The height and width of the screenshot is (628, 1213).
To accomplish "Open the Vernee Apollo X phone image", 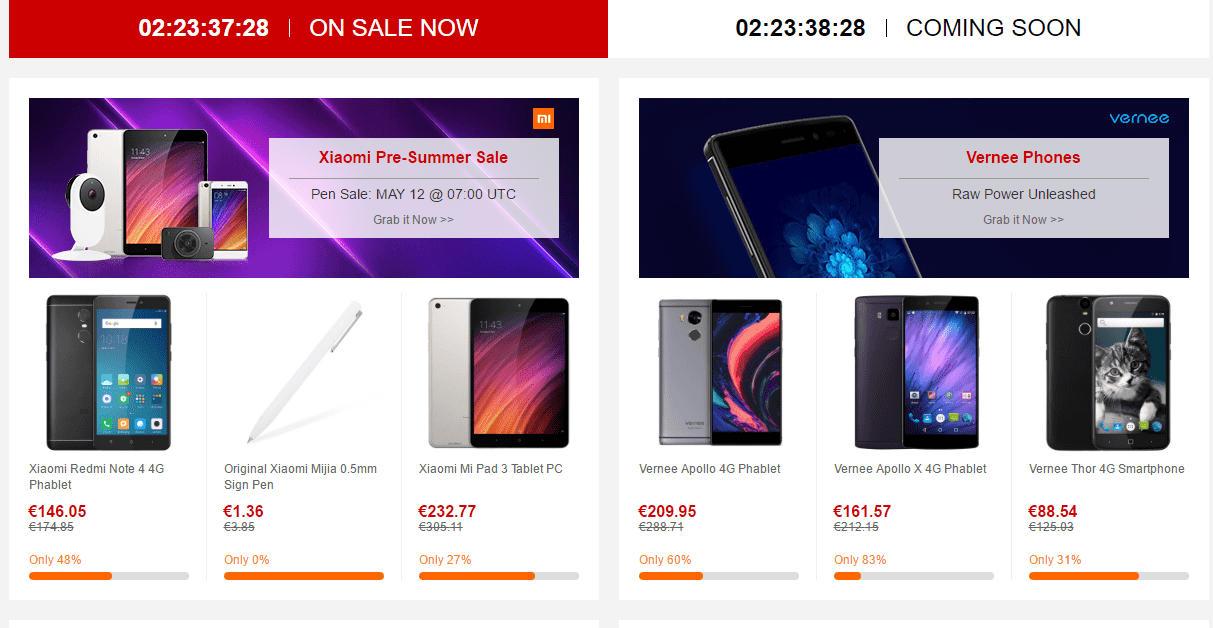I will [x=913, y=373].
